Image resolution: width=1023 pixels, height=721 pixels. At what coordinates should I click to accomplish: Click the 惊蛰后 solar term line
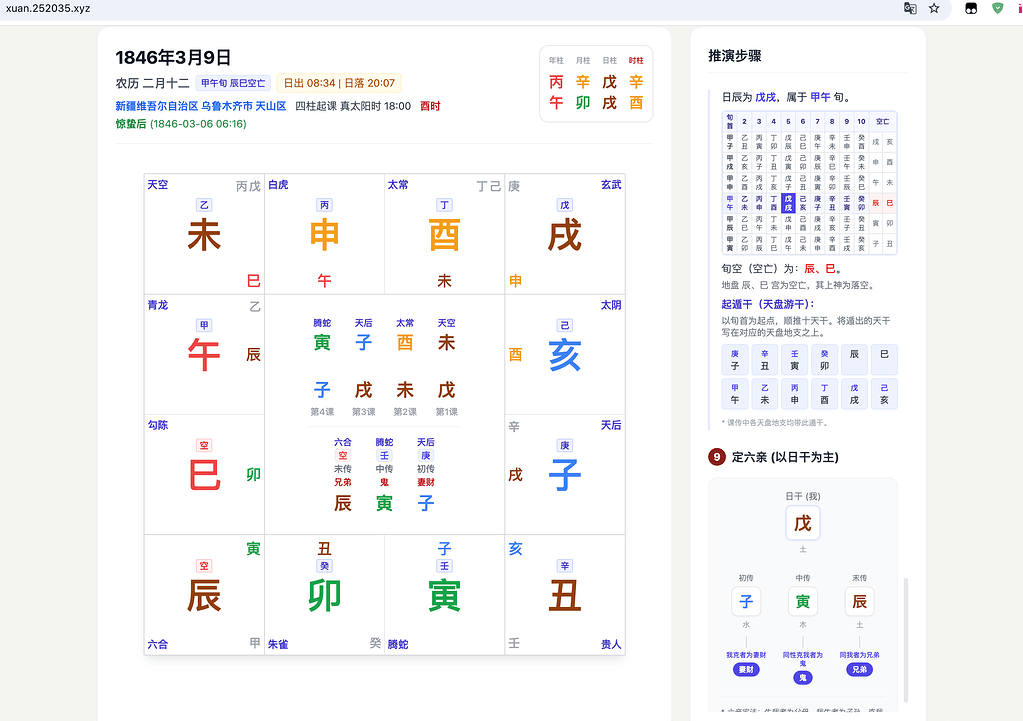(181, 123)
